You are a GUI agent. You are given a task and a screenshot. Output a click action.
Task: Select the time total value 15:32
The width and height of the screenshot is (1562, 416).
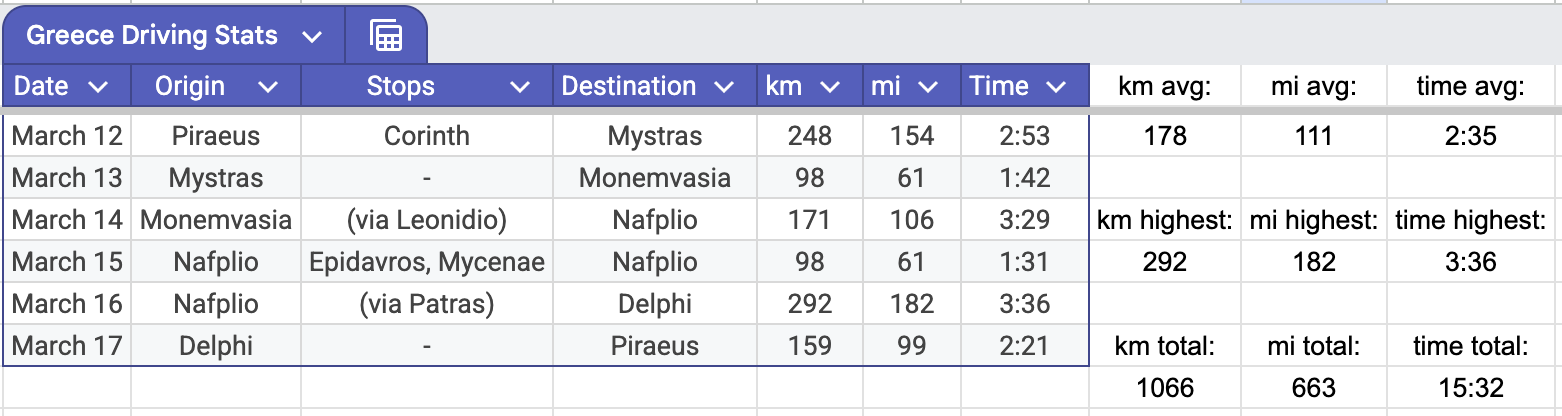click(1470, 387)
